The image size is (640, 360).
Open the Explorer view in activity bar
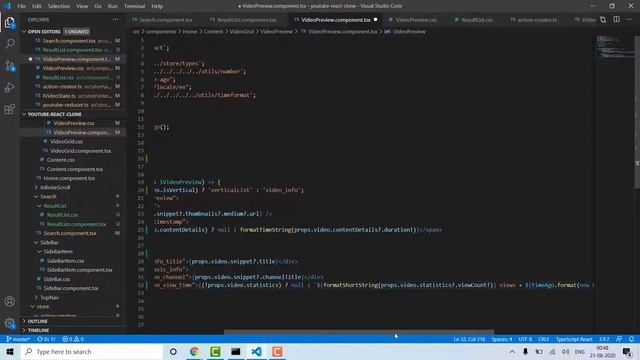(x=9, y=22)
